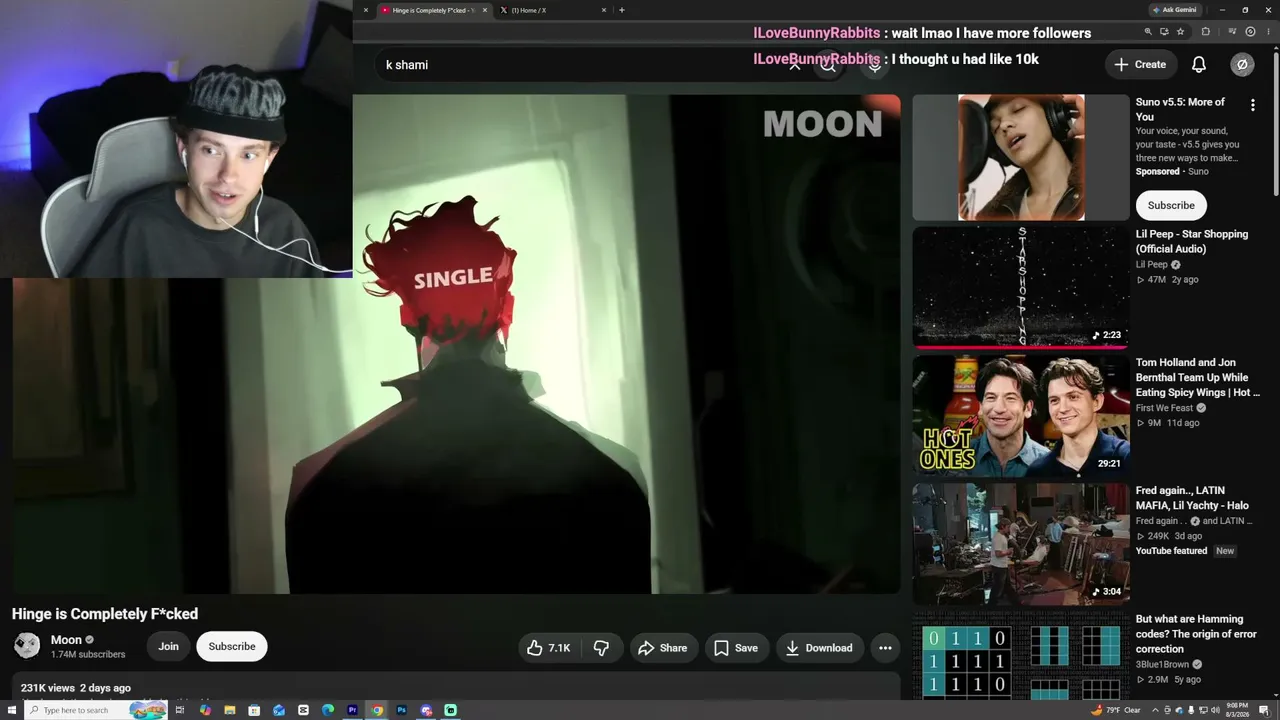The width and height of the screenshot is (1280, 720).
Task: Open Moon channel avatar
Action: [x=27, y=646]
